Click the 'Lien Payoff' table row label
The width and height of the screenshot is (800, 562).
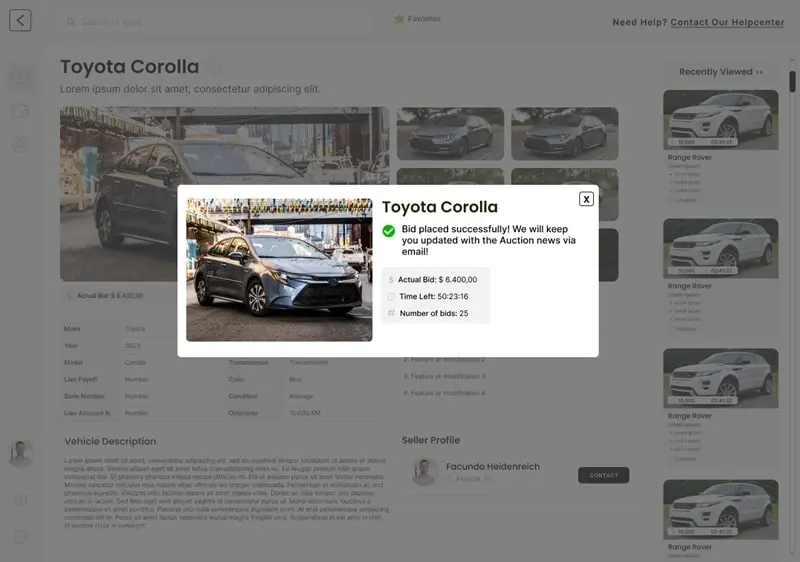(x=81, y=379)
